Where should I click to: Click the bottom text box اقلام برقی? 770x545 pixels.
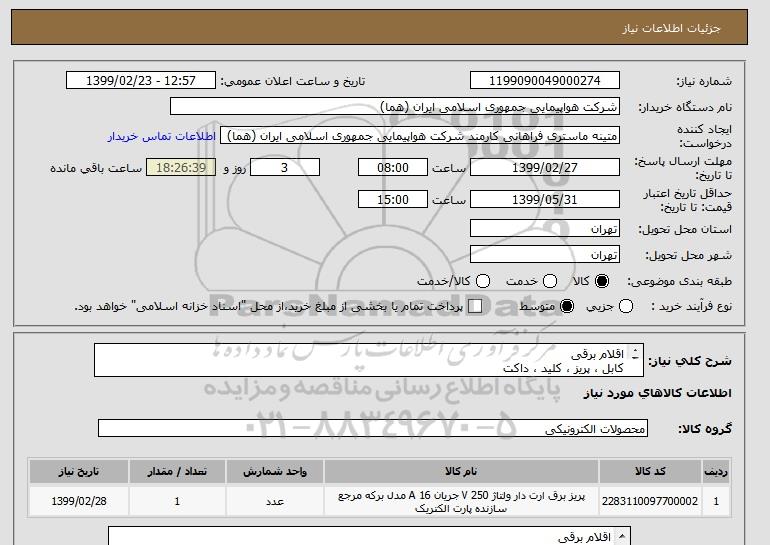coord(369,536)
